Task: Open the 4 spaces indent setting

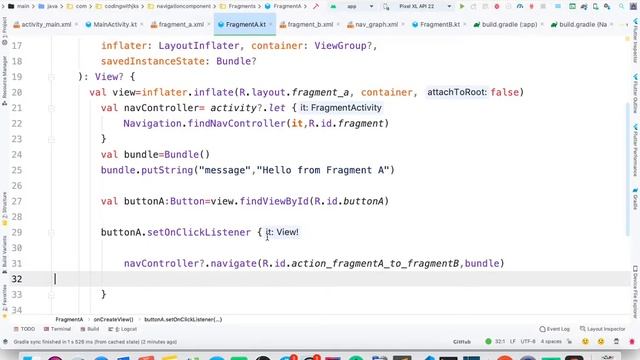Action: 551,341
